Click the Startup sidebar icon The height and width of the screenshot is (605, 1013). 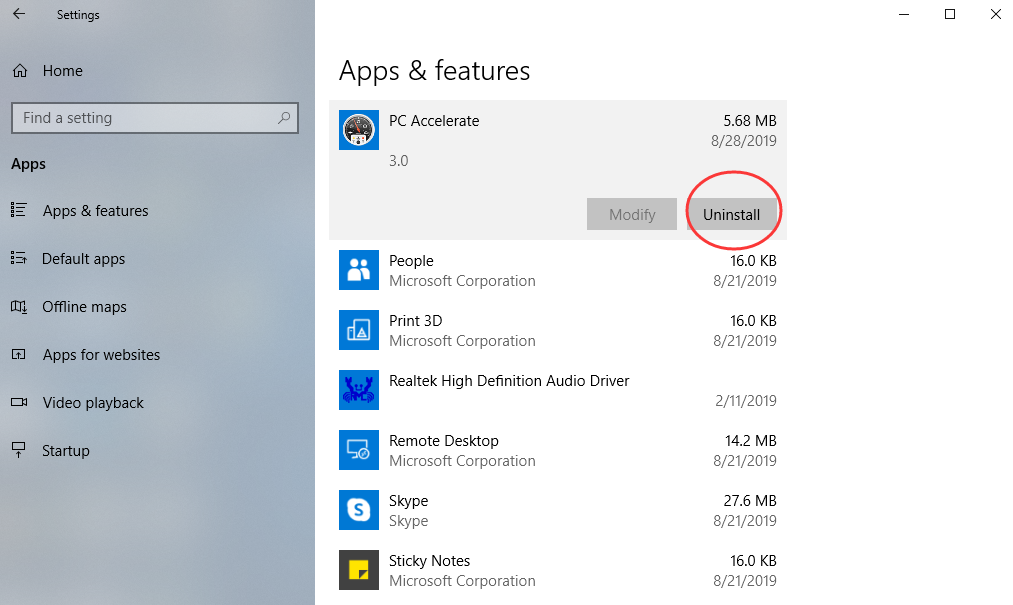tap(19, 450)
